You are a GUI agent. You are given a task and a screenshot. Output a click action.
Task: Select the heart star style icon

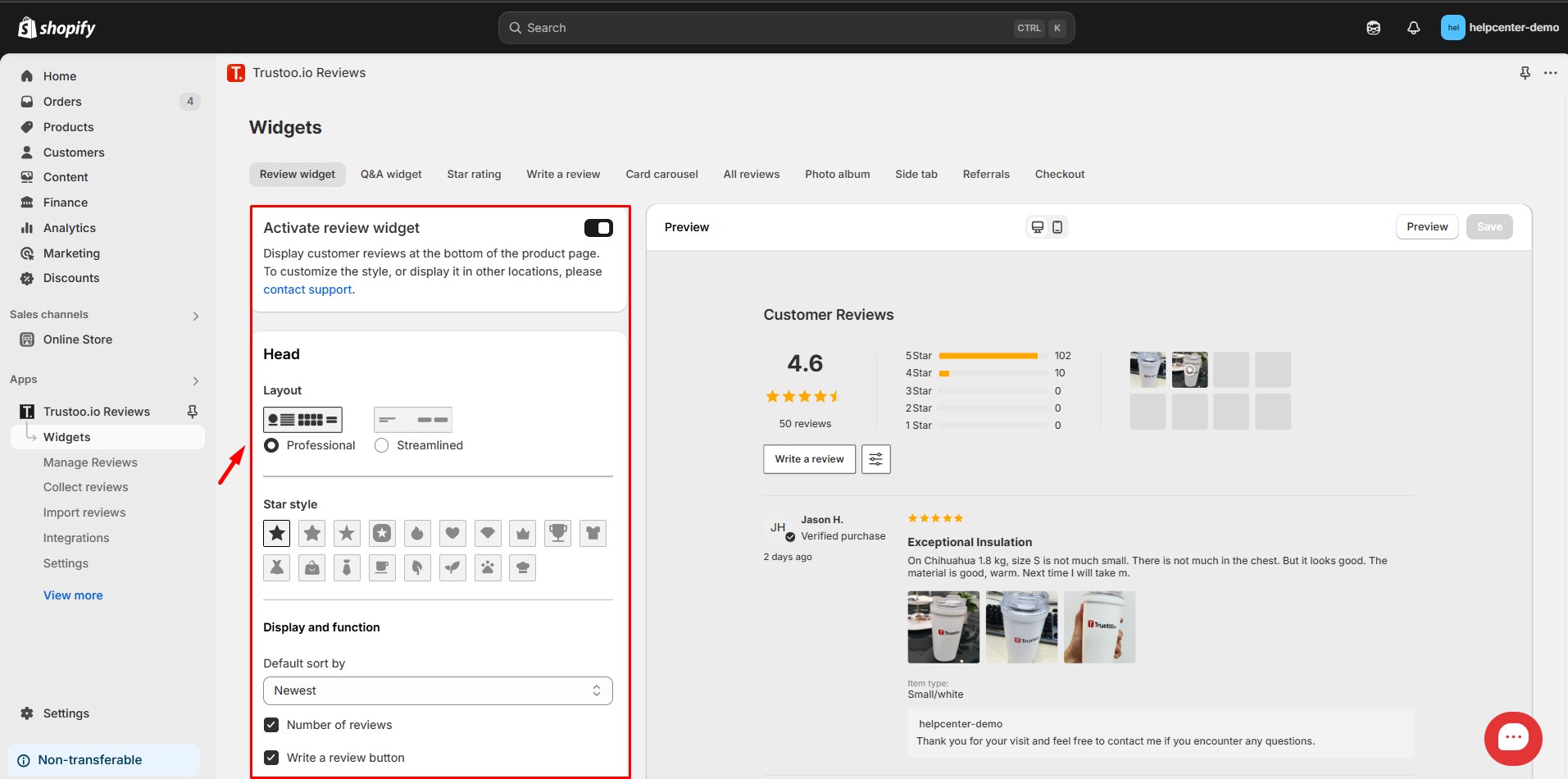[452, 534]
